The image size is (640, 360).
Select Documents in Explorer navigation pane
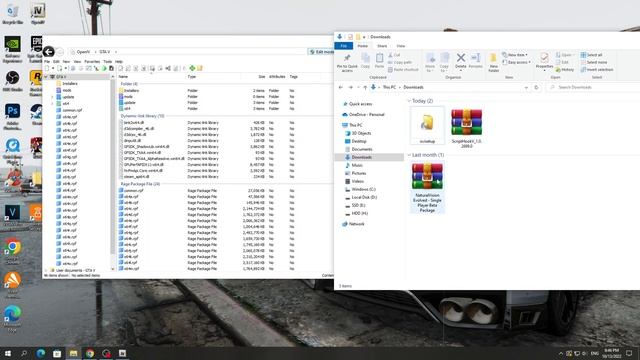point(358,149)
